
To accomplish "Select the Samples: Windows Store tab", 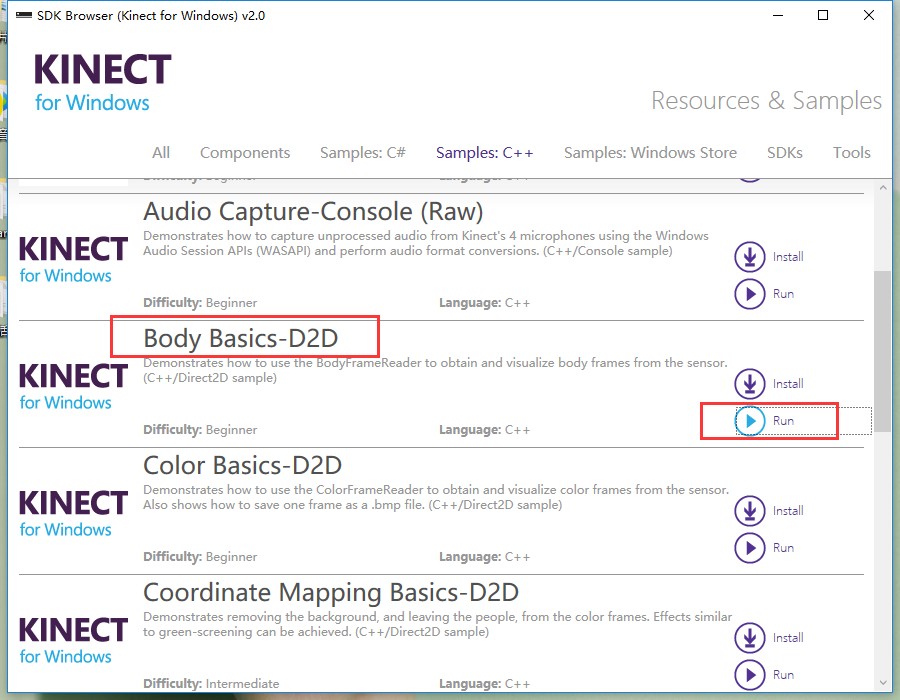I will (x=650, y=152).
